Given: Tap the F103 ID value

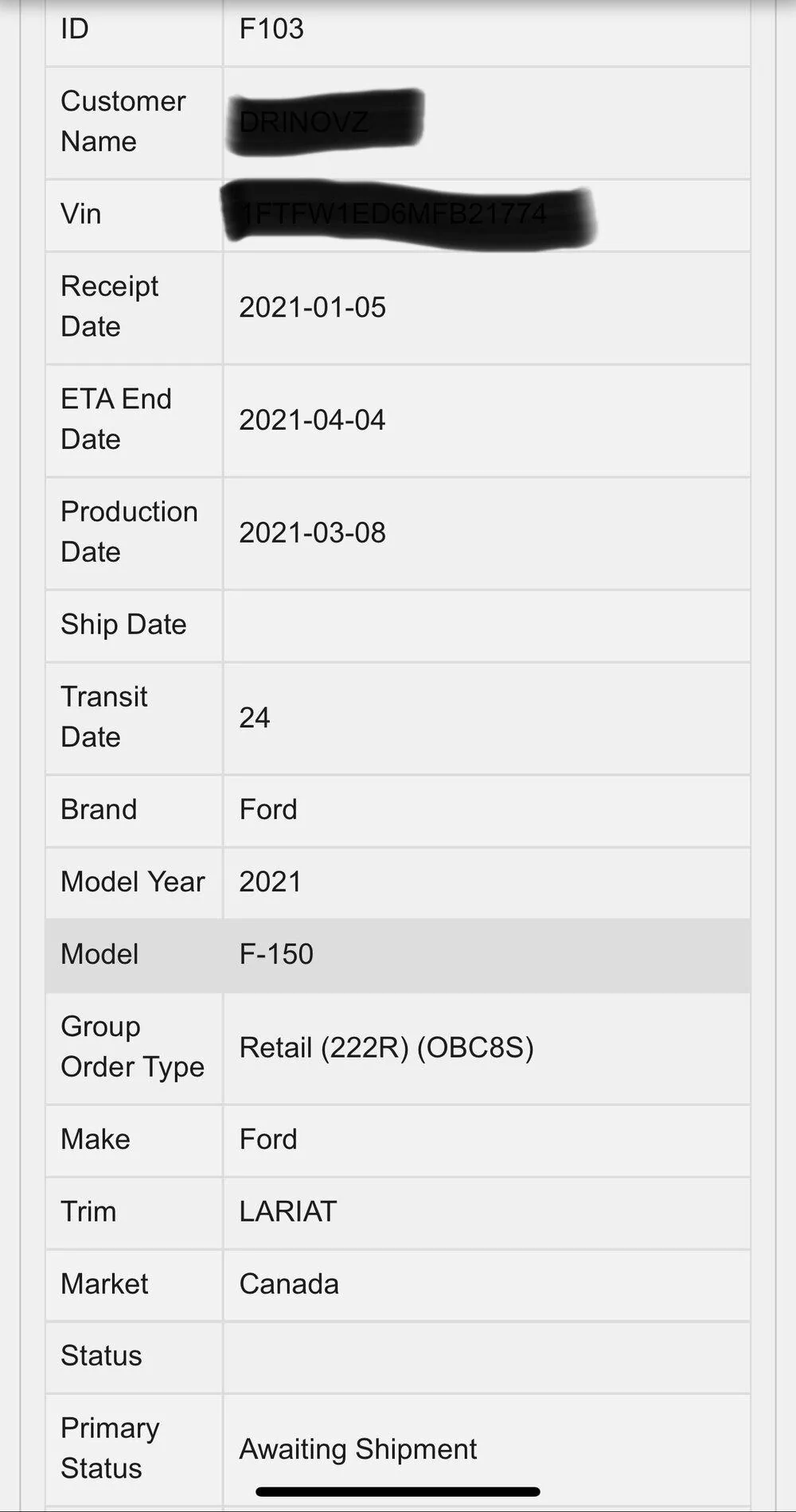Looking at the screenshot, I should pyautogui.click(x=271, y=29).
